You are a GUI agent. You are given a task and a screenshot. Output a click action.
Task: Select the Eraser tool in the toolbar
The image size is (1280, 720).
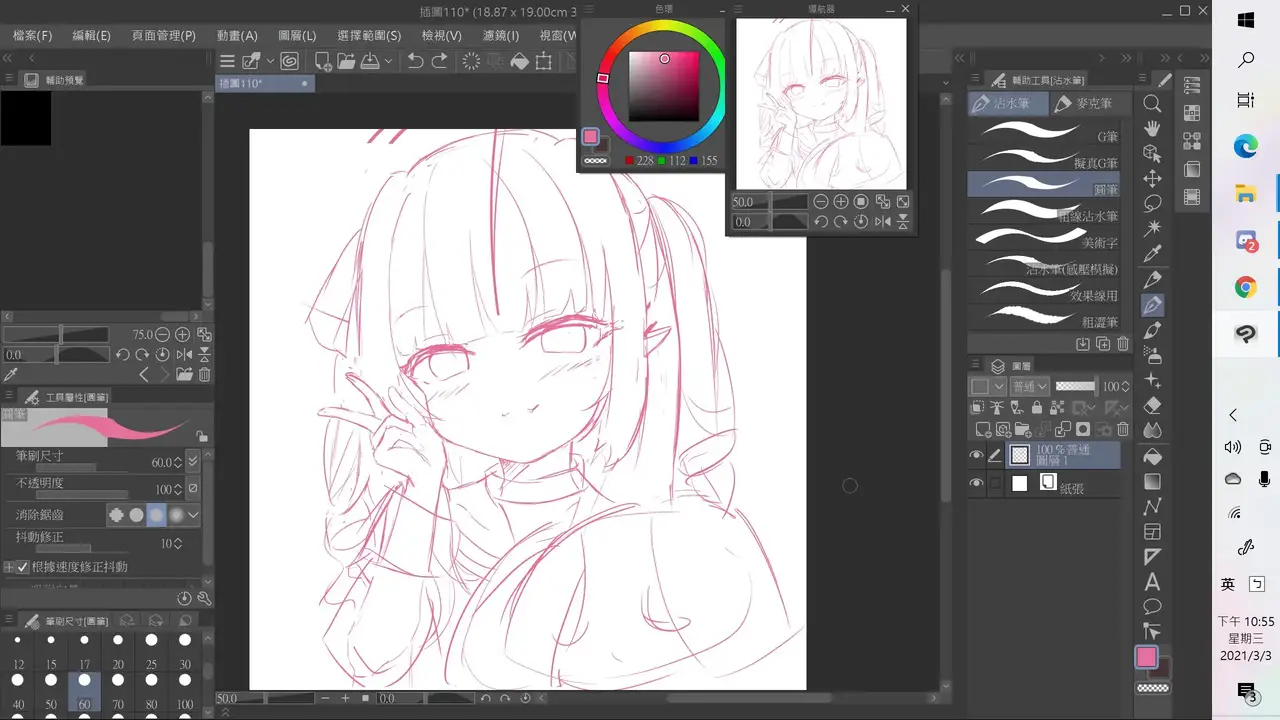click(x=1152, y=406)
